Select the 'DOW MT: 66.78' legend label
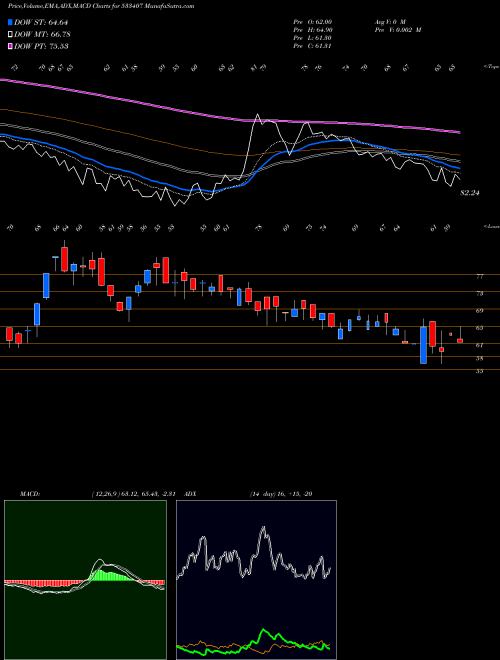 pos(42,34)
